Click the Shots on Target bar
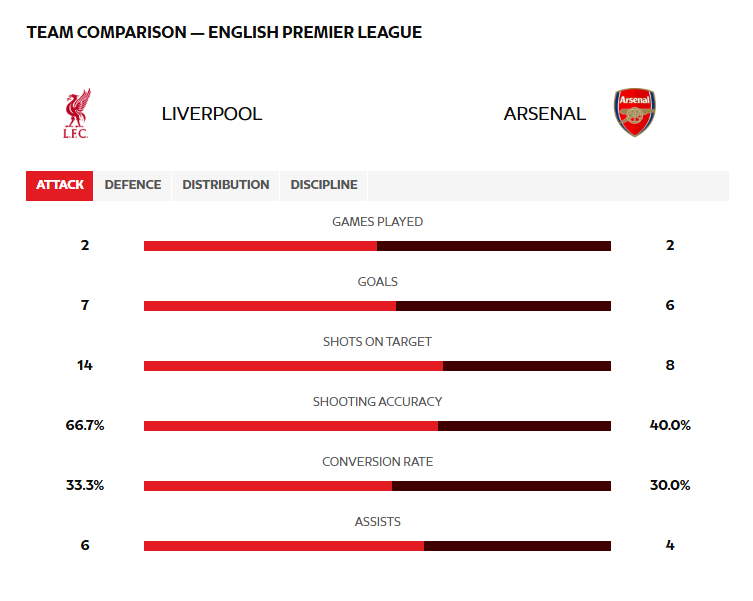The height and width of the screenshot is (601, 753). click(377, 366)
